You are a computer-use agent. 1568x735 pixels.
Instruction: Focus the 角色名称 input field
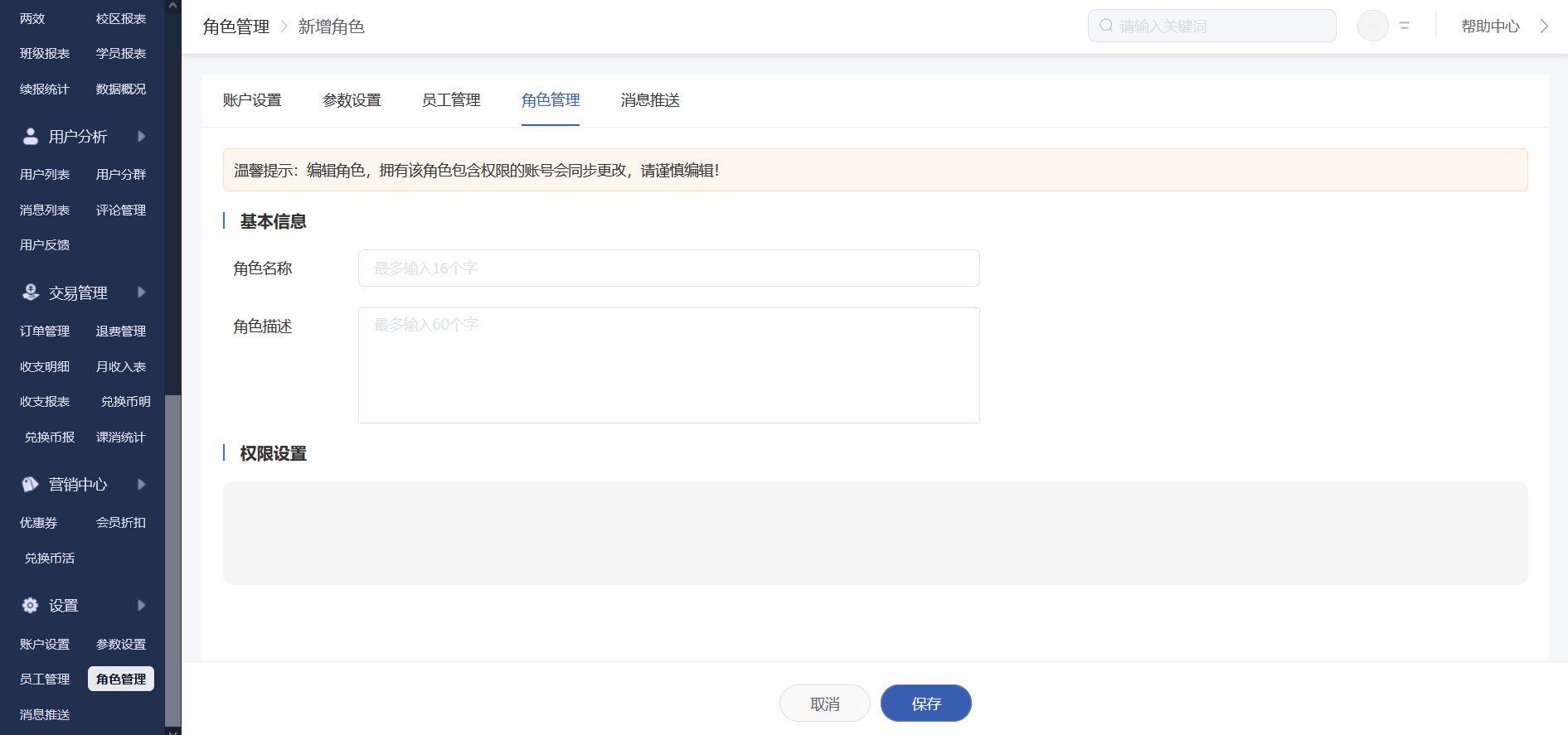point(669,268)
